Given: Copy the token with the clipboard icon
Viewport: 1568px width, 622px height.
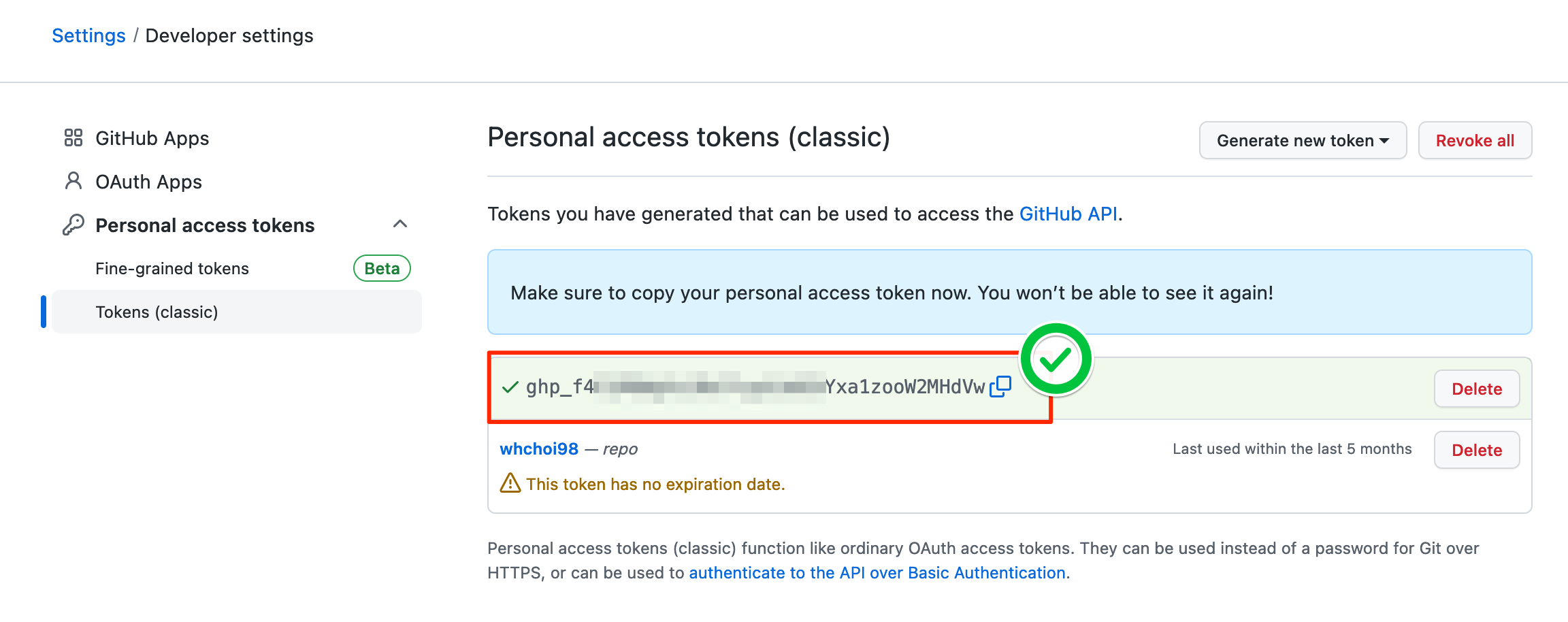Looking at the screenshot, I should click(x=1000, y=387).
